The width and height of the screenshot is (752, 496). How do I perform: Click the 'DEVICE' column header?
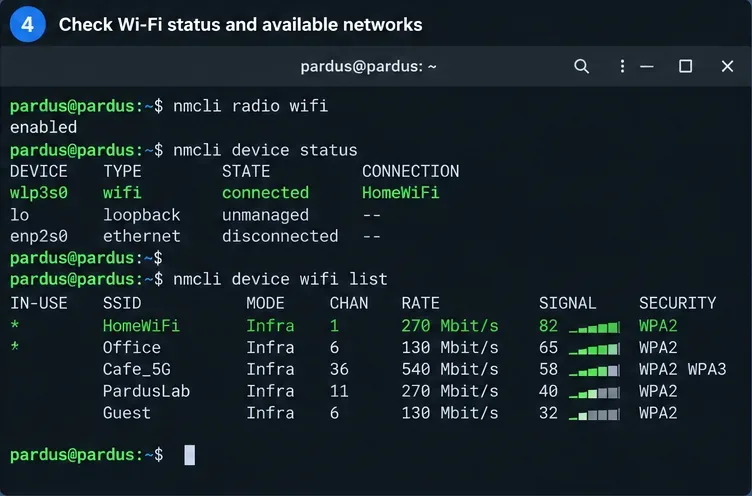pyautogui.click(x=39, y=171)
